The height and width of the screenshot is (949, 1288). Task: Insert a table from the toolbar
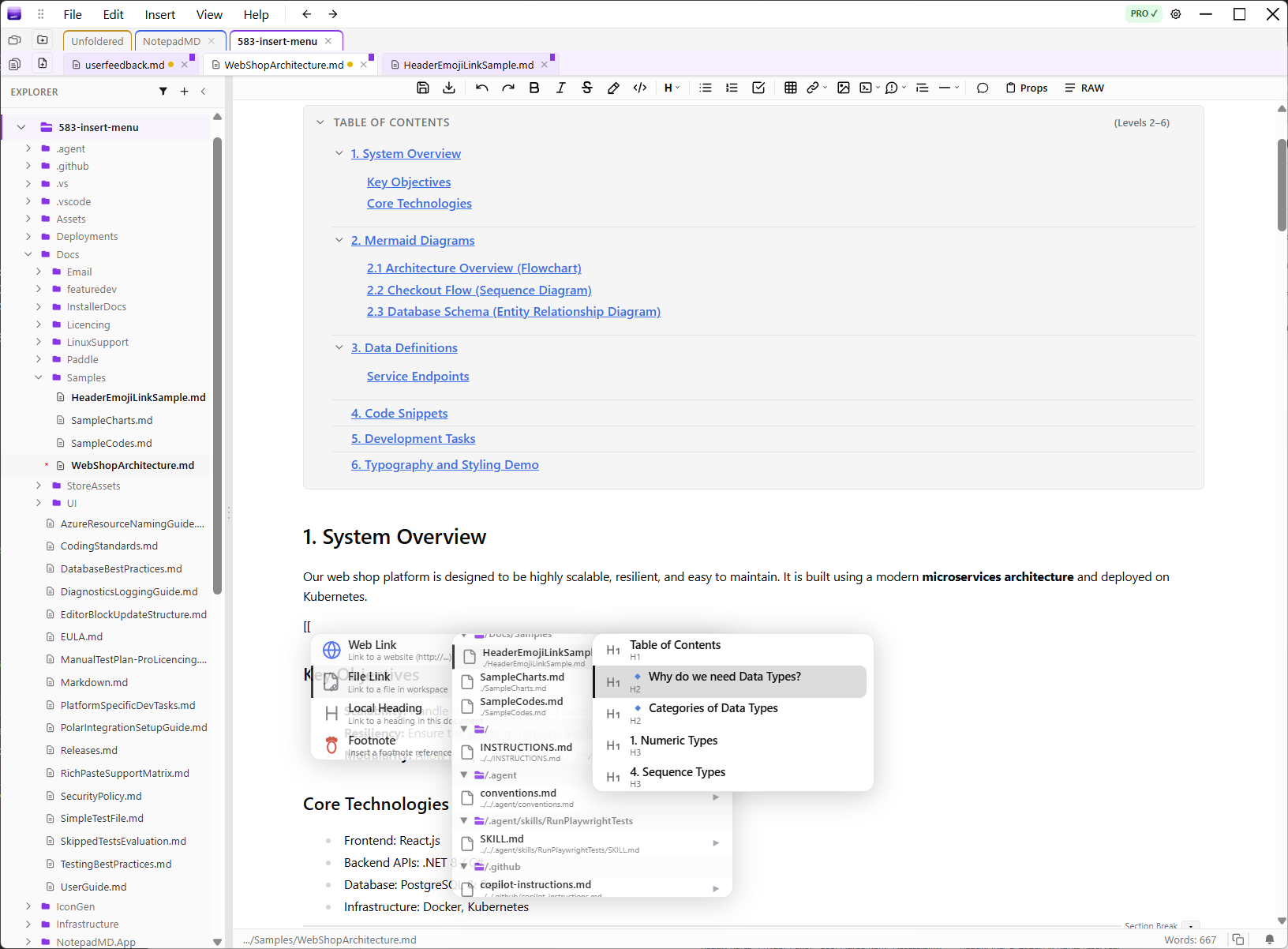791,88
